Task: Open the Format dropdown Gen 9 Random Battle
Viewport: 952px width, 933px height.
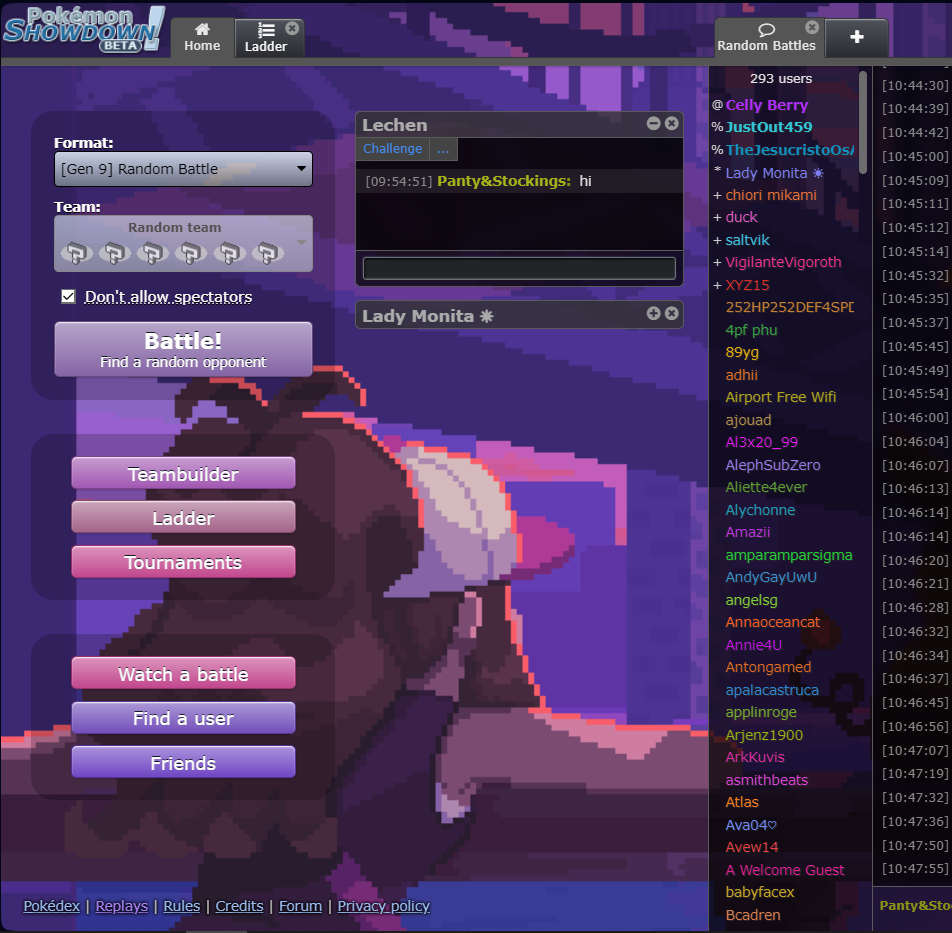Action: point(183,169)
